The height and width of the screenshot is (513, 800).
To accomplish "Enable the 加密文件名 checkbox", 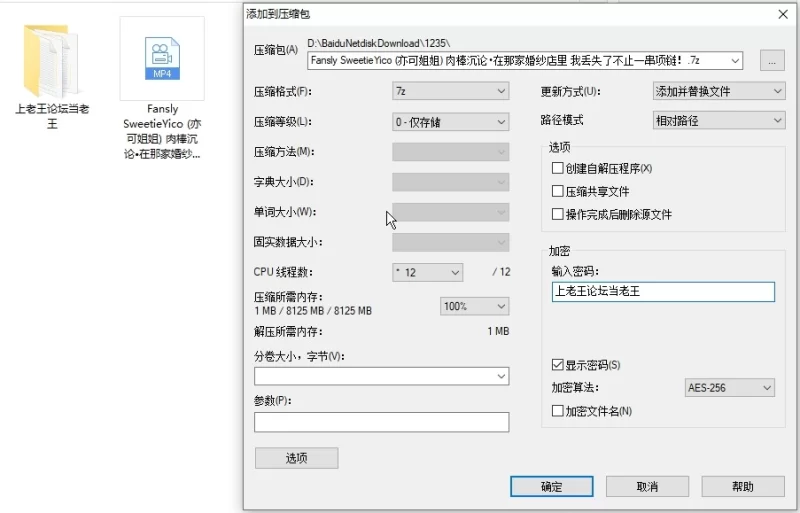I will pos(558,411).
